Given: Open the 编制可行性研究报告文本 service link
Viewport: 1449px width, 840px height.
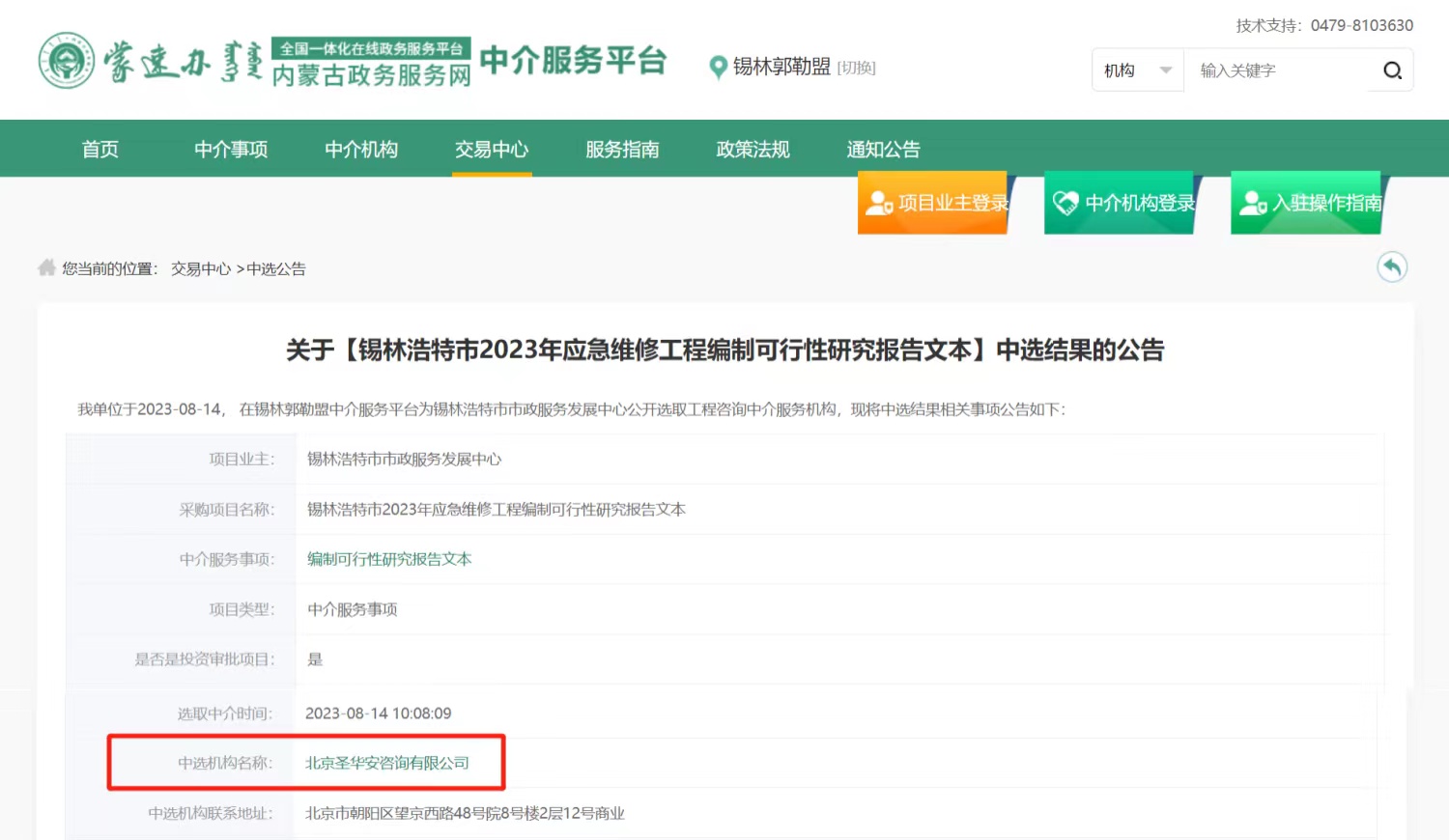Looking at the screenshot, I should [389, 559].
